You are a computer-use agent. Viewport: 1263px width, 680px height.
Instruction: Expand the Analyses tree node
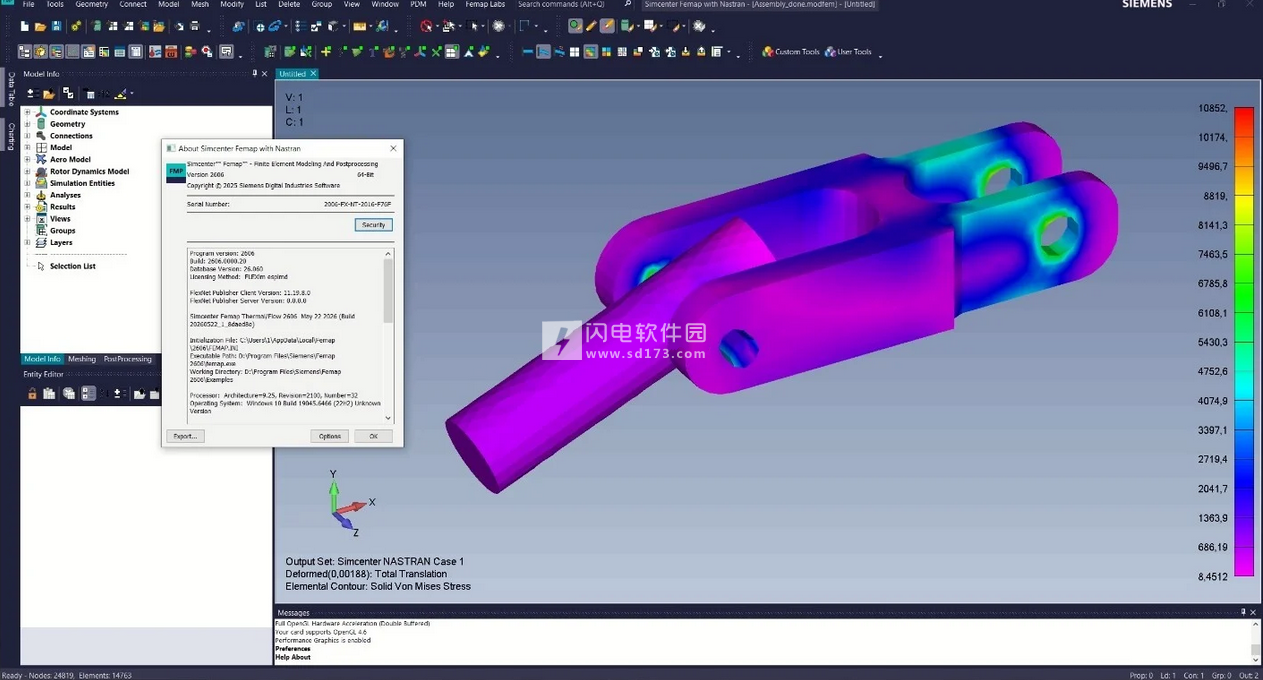pyautogui.click(x=27, y=195)
